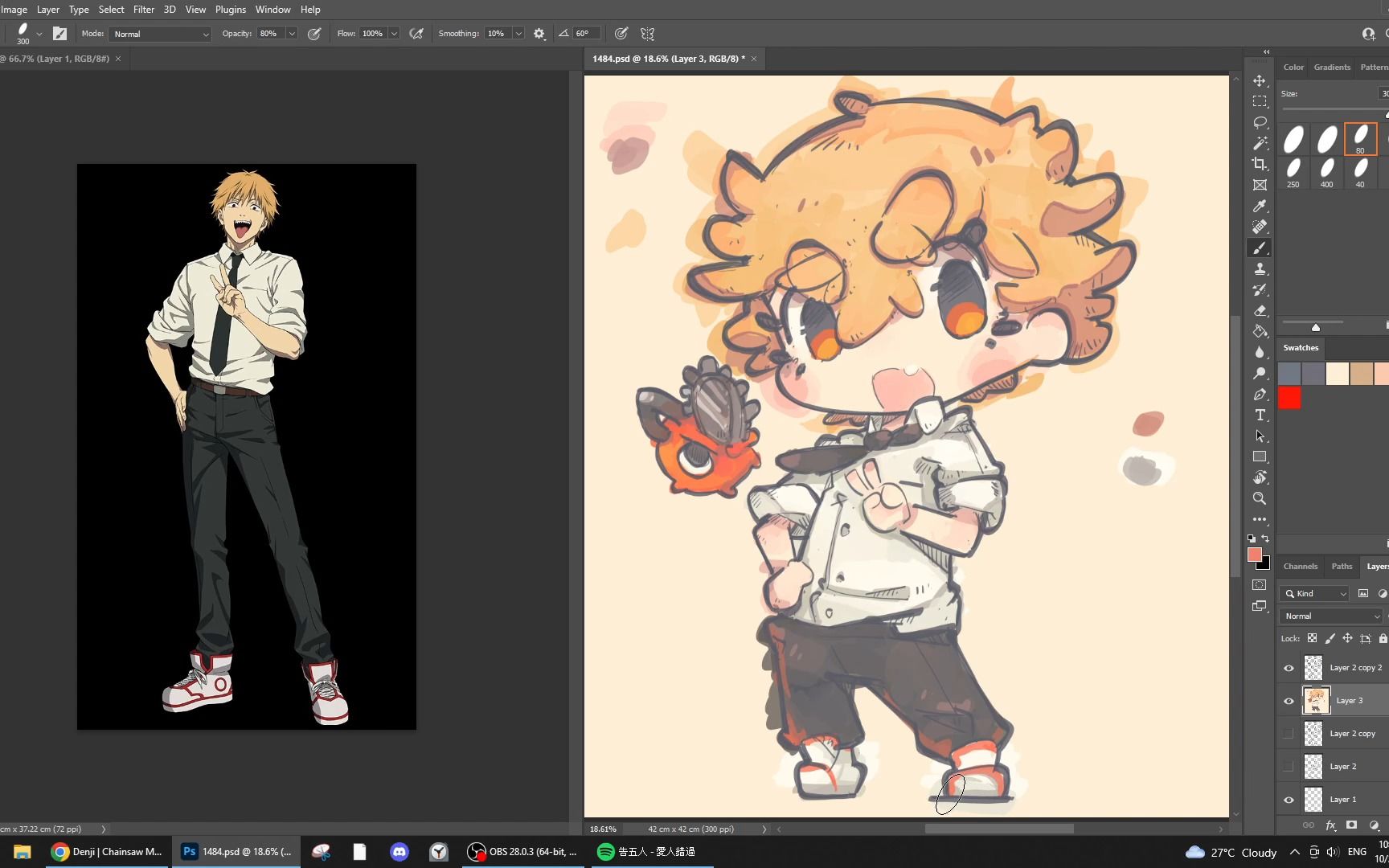1389x868 pixels.
Task: Select the Paint Bucket tool
Action: pos(1260,331)
